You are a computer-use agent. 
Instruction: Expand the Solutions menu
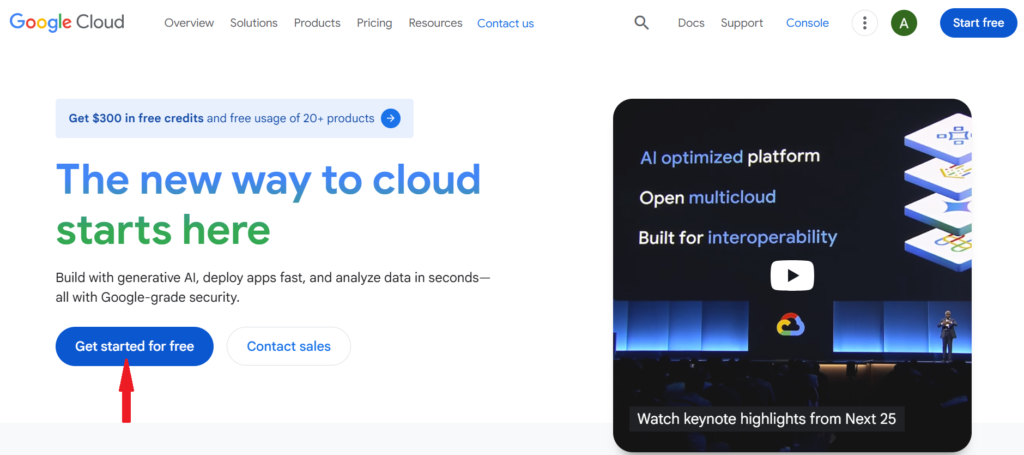(x=254, y=23)
